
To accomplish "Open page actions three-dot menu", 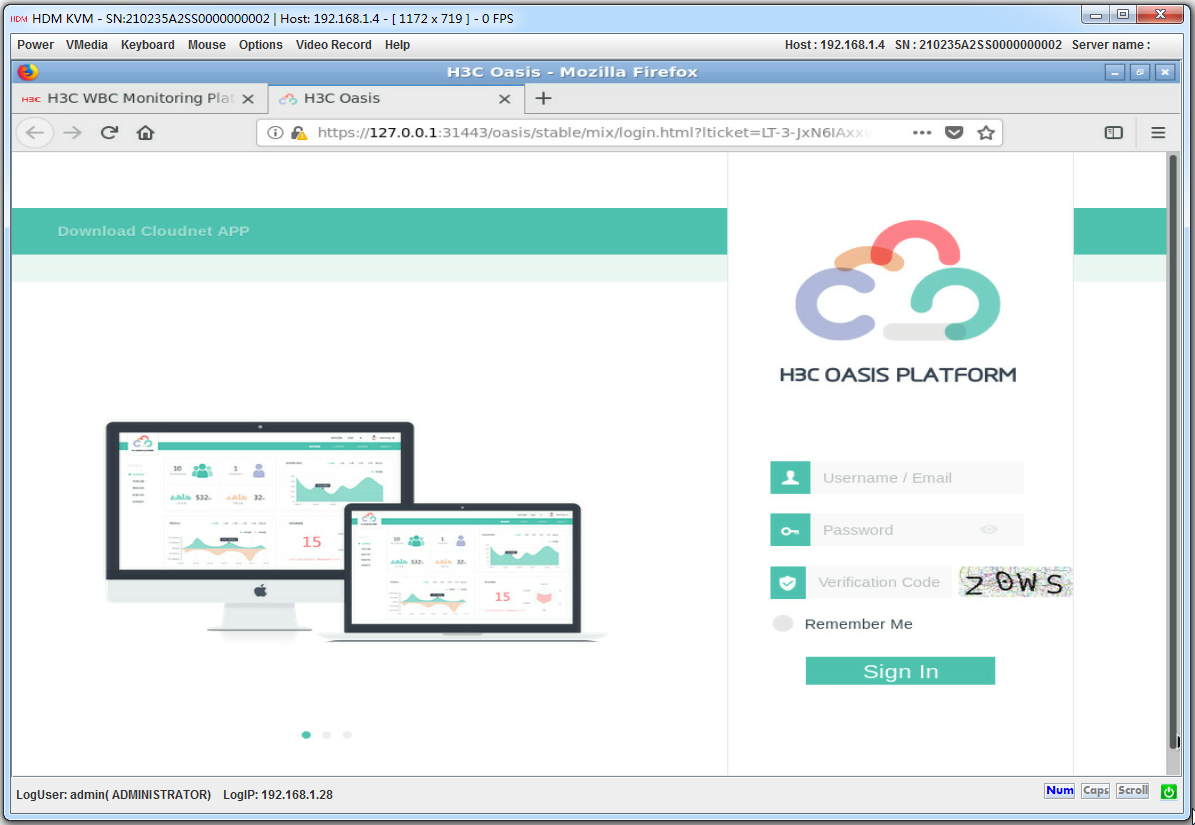I will click(x=922, y=133).
